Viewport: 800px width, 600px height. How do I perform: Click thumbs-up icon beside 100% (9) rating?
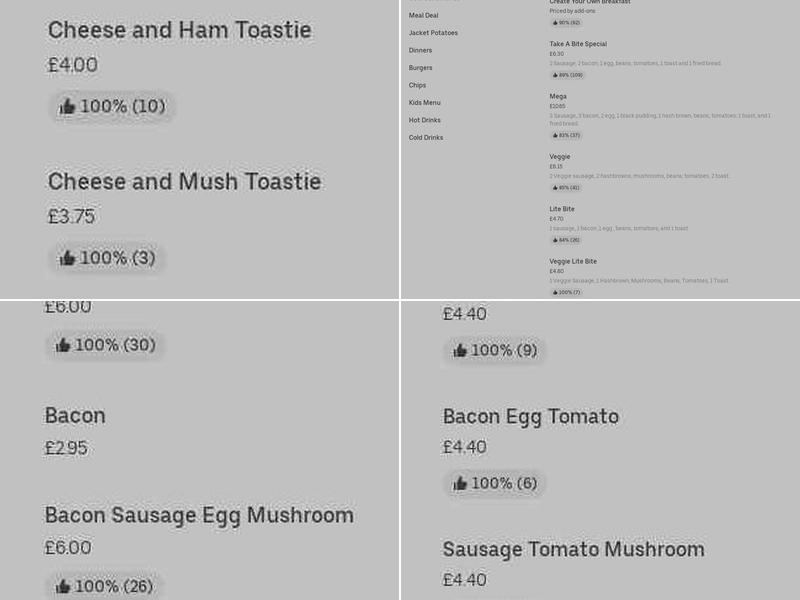pos(460,350)
